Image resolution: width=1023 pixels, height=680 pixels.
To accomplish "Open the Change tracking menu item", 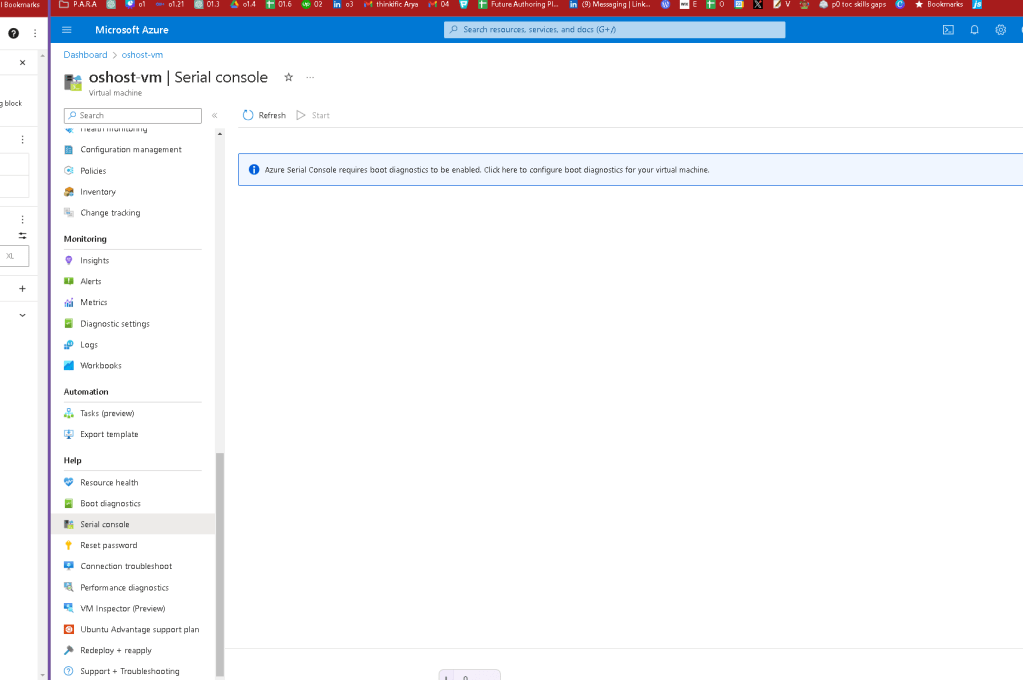I will click(x=110, y=213).
